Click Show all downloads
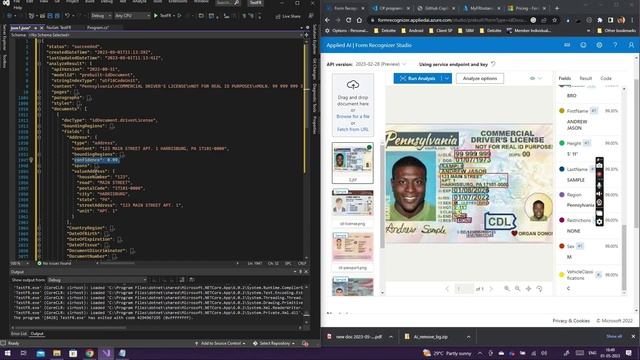The width and height of the screenshot is (640, 360). click(x=614, y=336)
